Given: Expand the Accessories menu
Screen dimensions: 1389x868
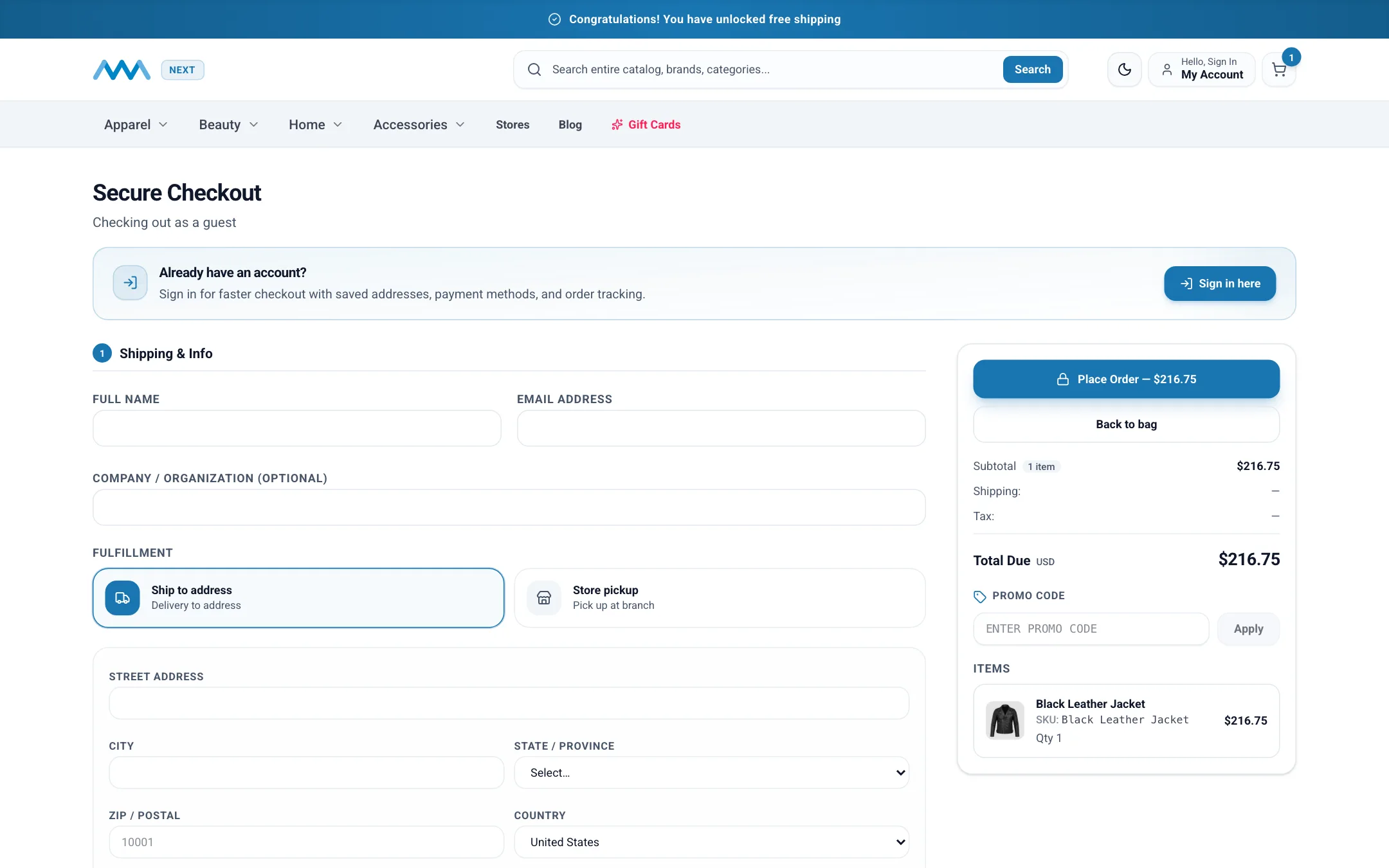Looking at the screenshot, I should [x=419, y=125].
